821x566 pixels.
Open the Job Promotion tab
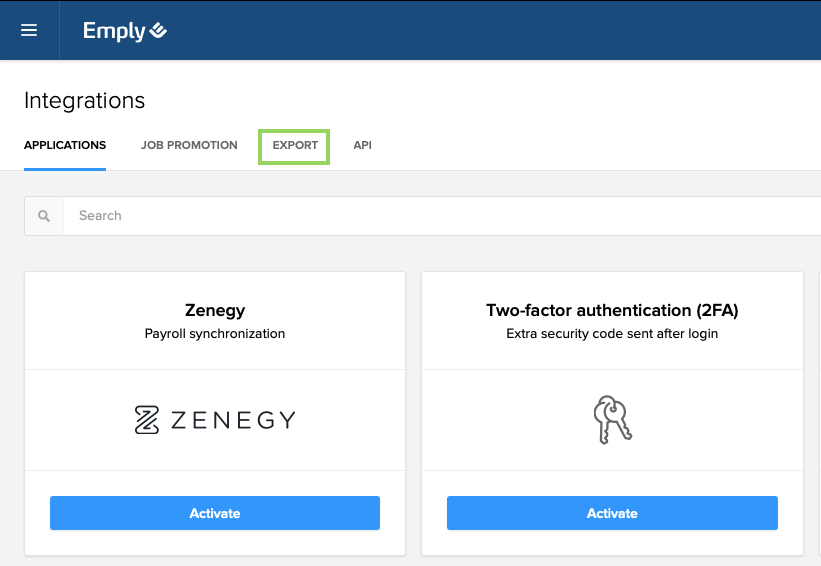tap(189, 145)
